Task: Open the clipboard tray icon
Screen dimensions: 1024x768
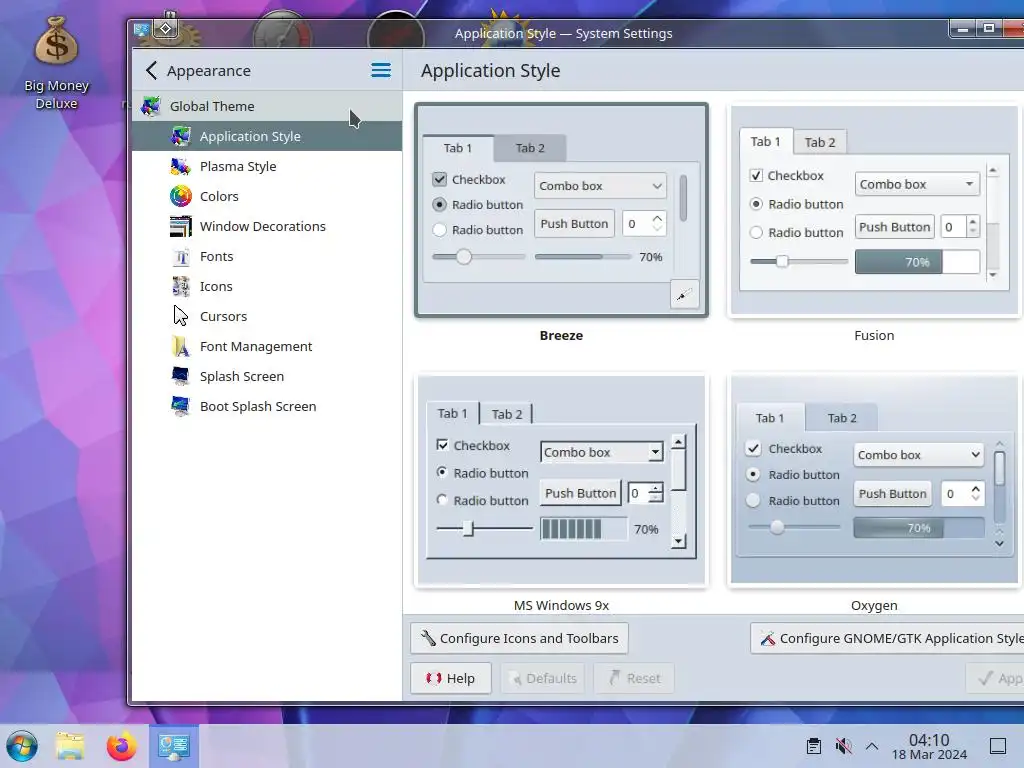Action: 814,746
